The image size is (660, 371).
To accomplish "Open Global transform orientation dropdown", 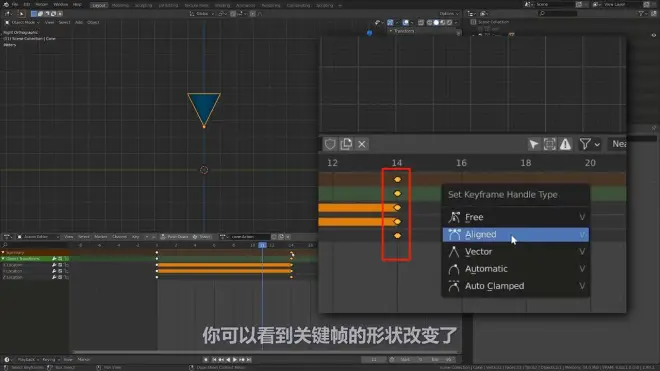I will point(202,13).
